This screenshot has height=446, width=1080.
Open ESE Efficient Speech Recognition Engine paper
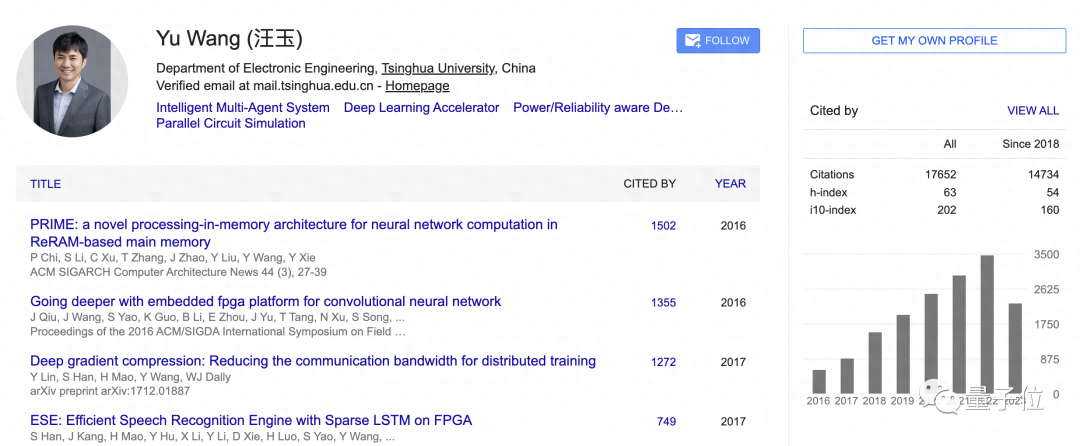(250, 421)
